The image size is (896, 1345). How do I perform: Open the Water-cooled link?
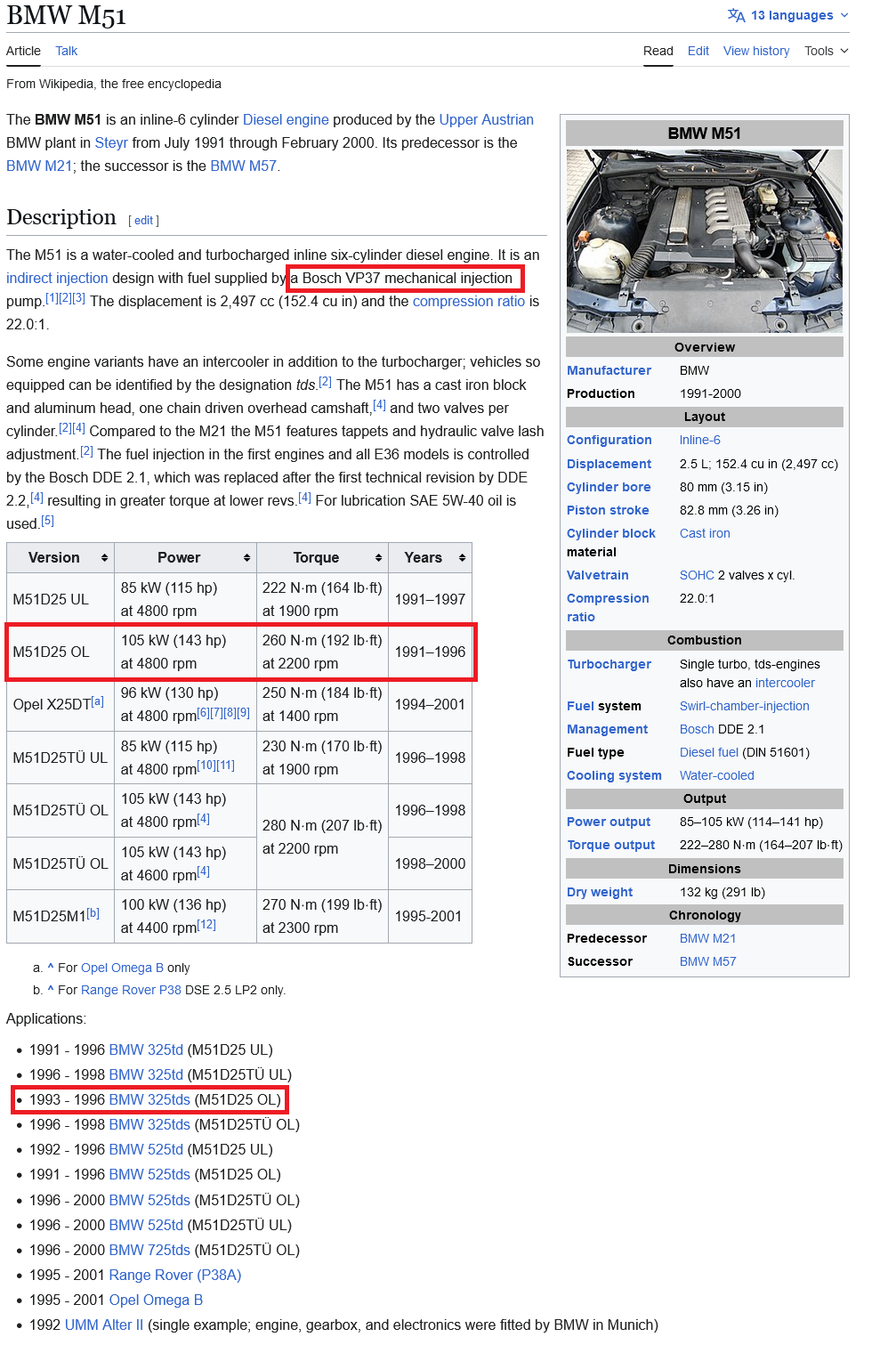coord(717,775)
